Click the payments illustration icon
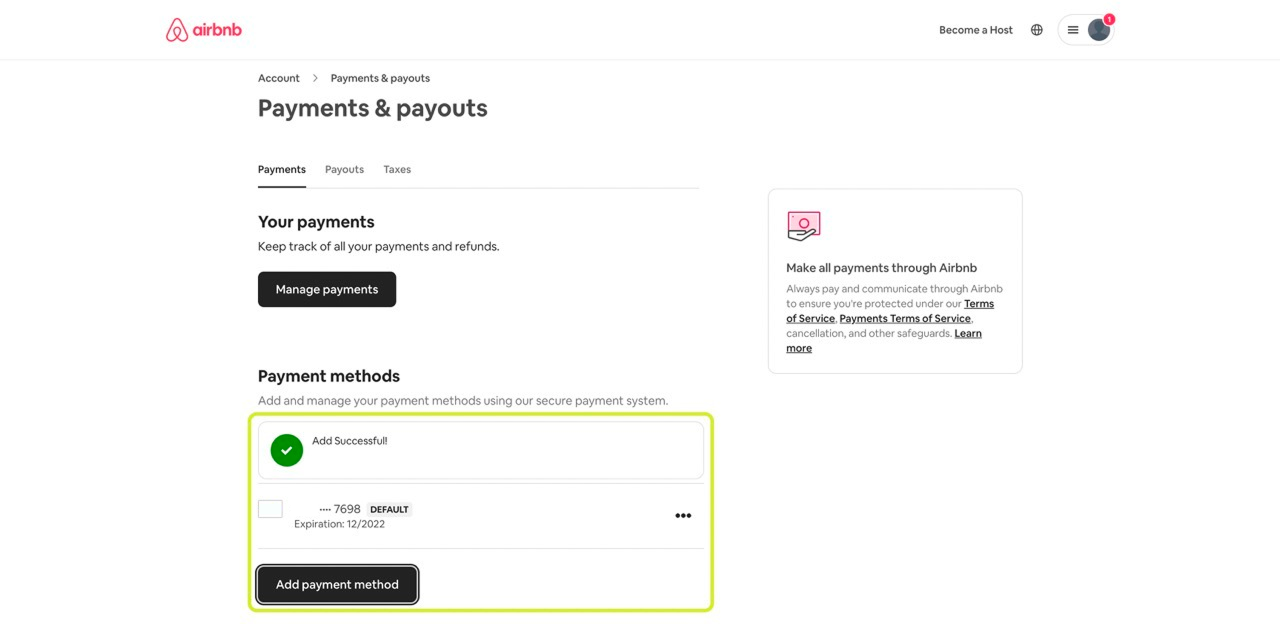This screenshot has height=624, width=1280. [803, 226]
